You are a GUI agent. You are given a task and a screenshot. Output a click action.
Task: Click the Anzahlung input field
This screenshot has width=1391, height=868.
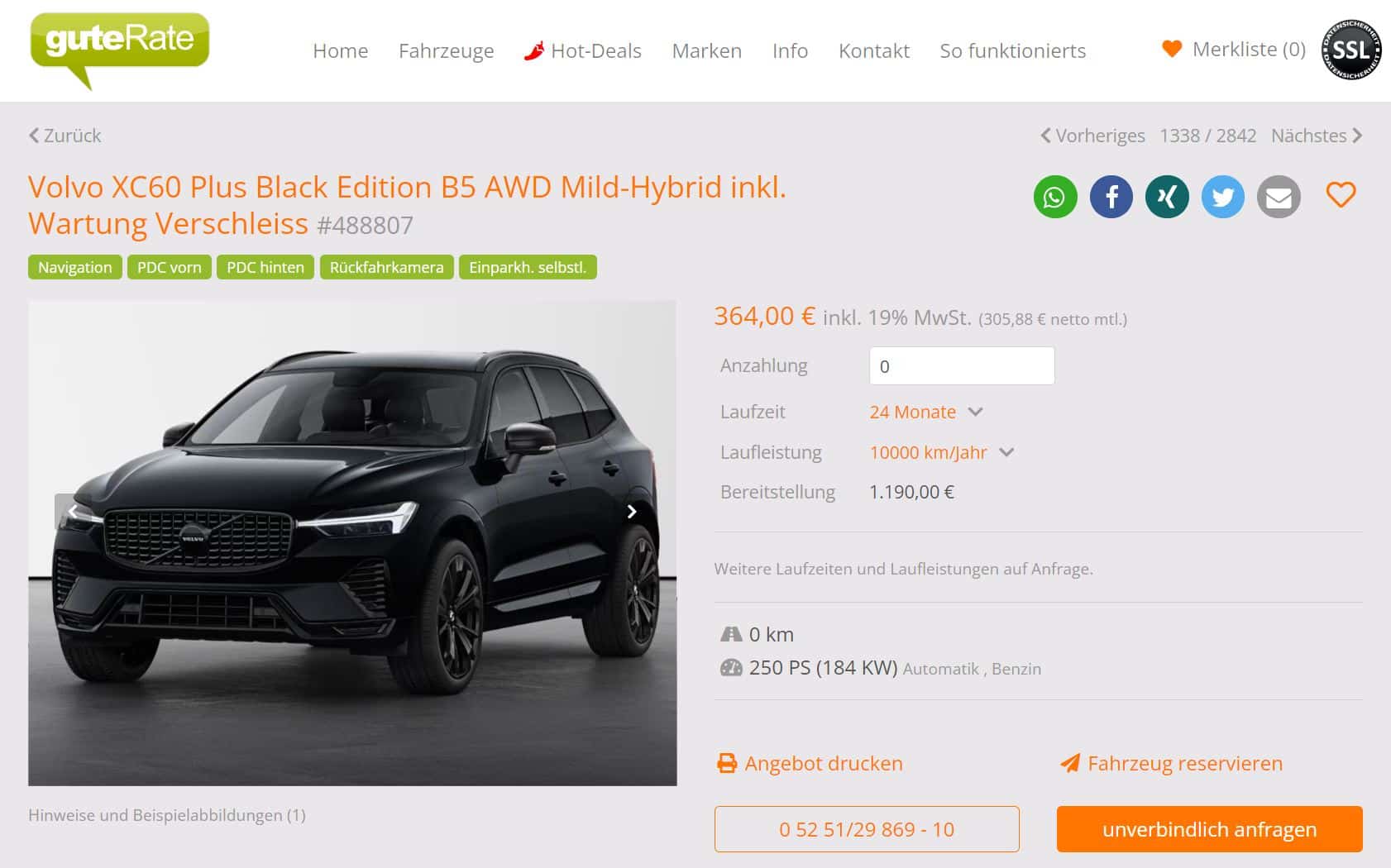click(962, 365)
